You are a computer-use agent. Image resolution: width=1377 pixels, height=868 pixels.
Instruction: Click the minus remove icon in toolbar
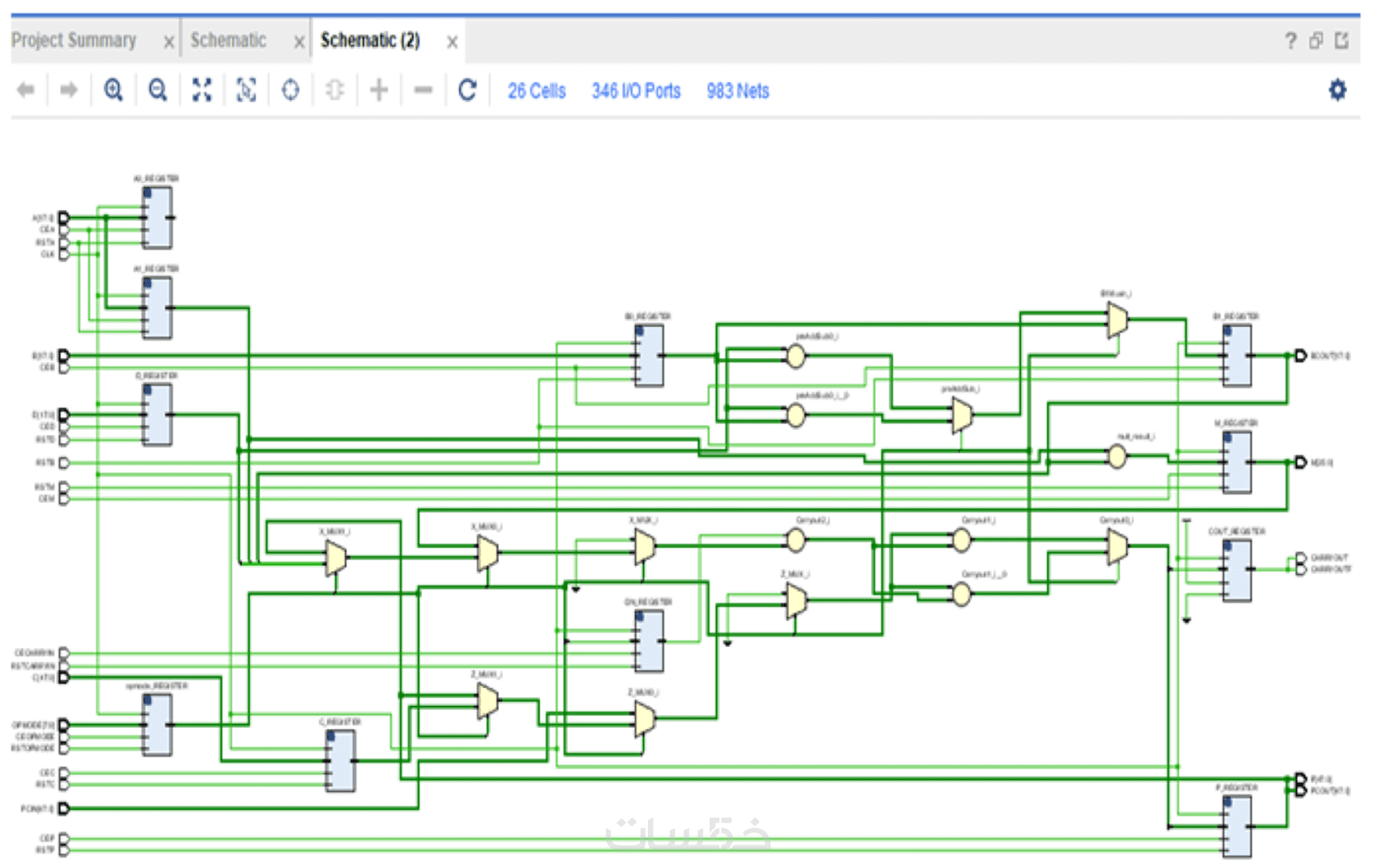pyautogui.click(x=423, y=90)
